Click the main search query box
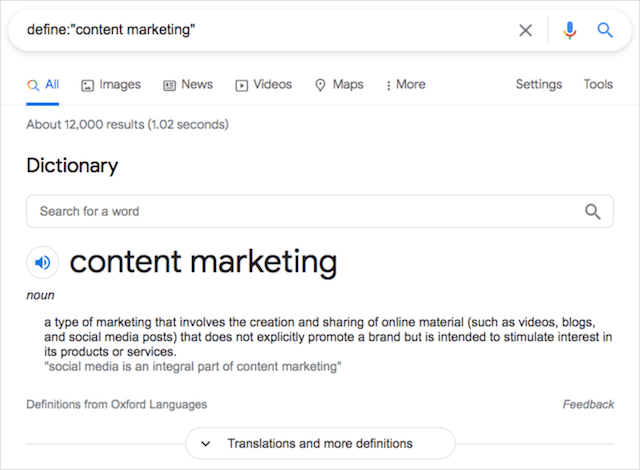Viewport: 640px width, 470px height. pos(260,30)
